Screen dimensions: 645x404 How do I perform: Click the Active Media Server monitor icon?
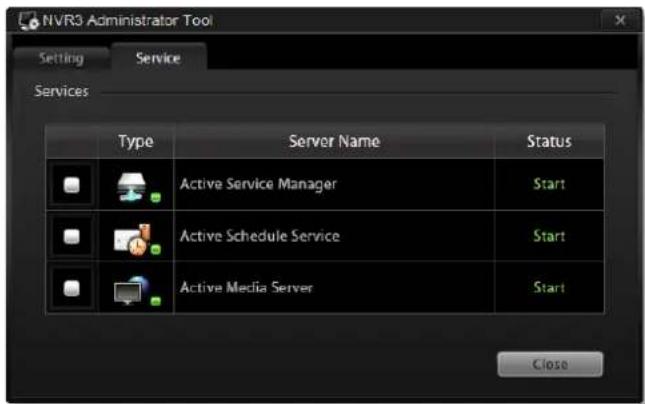137,291
